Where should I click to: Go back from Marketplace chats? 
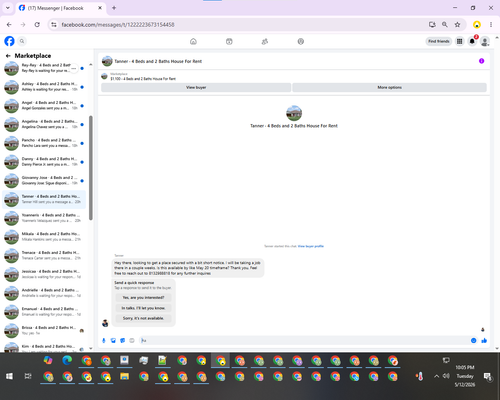pyautogui.click(x=8, y=56)
